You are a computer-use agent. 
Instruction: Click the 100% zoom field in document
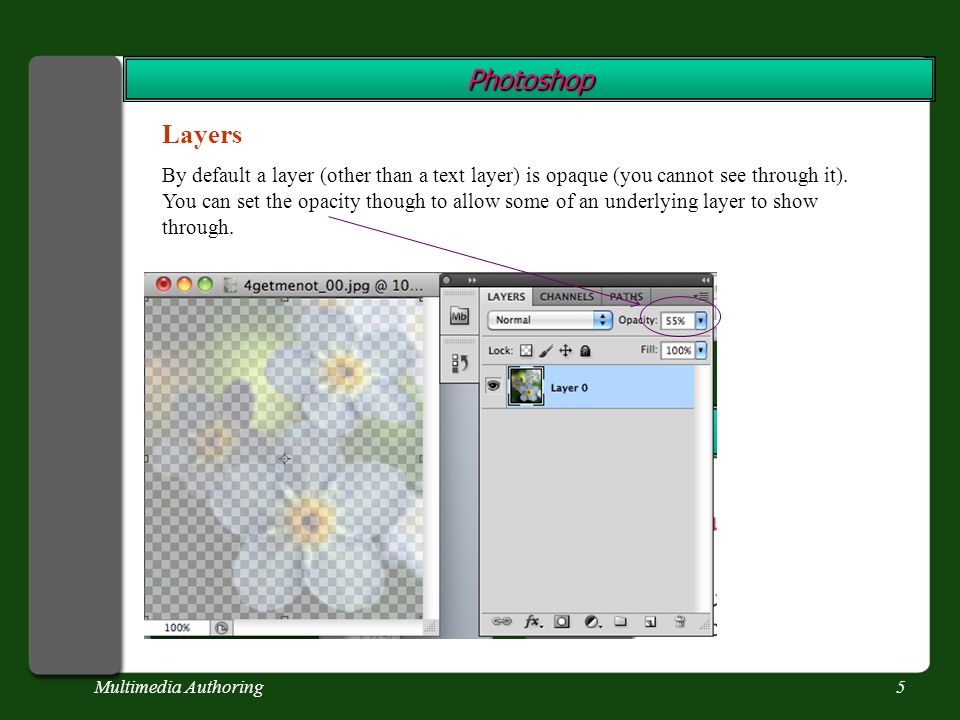pyautogui.click(x=177, y=628)
